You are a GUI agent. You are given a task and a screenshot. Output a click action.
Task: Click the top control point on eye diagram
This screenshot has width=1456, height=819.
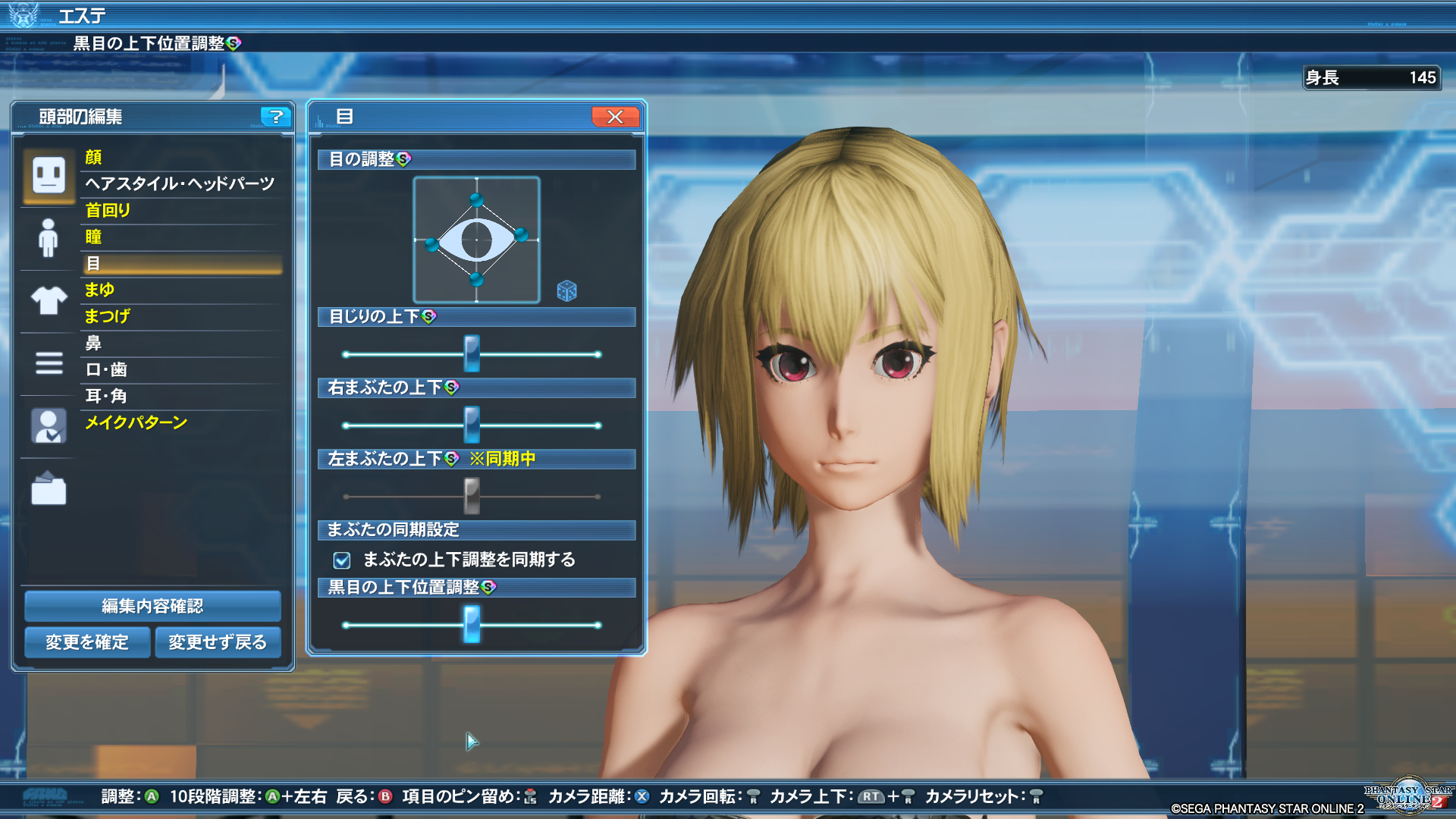click(x=476, y=200)
